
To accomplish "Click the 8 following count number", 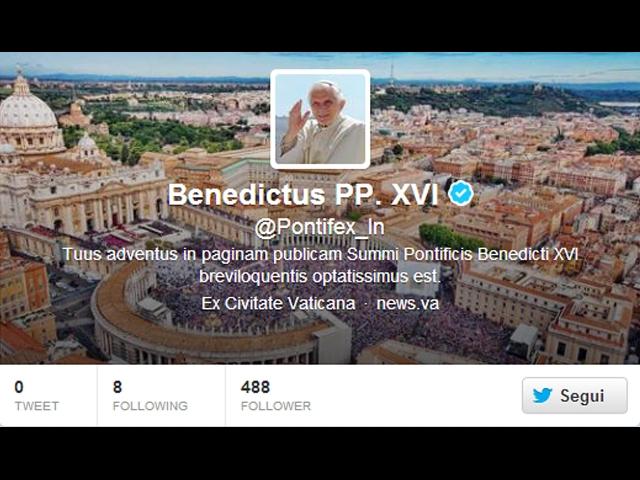I will point(118,387).
